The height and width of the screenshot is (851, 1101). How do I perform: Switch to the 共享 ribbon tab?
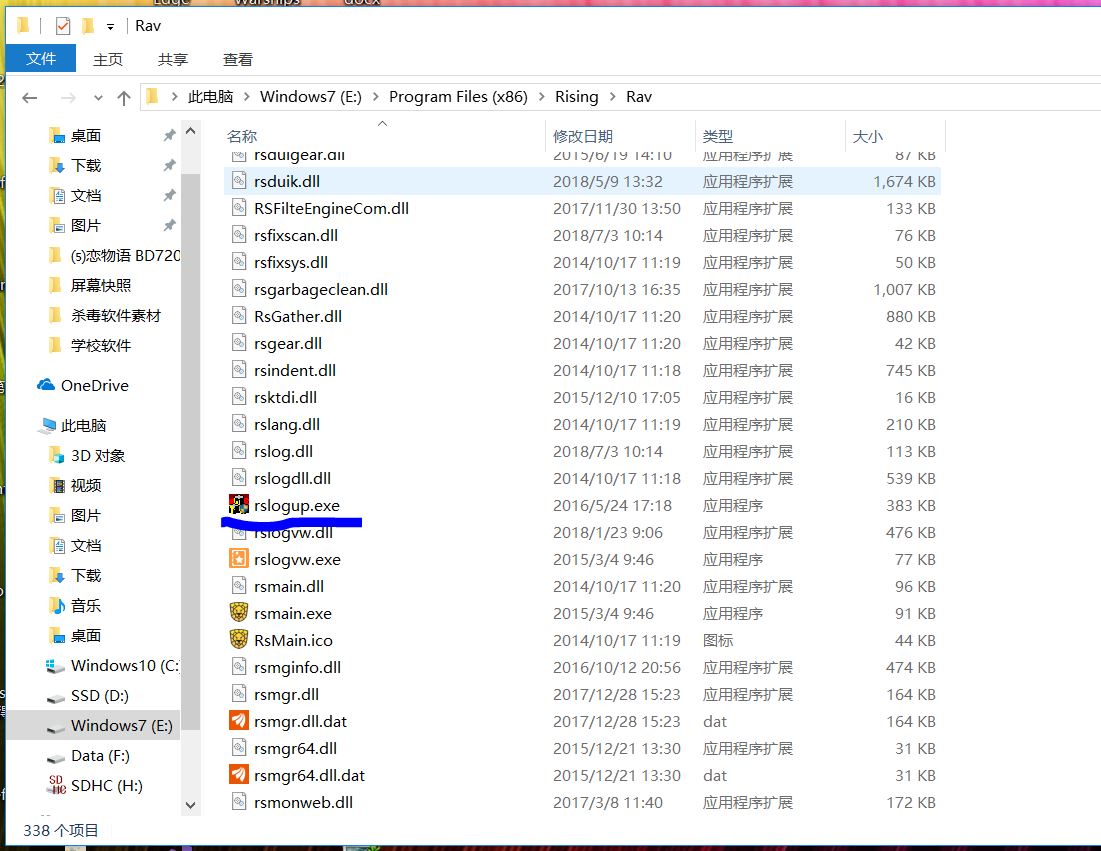pyautogui.click(x=173, y=60)
